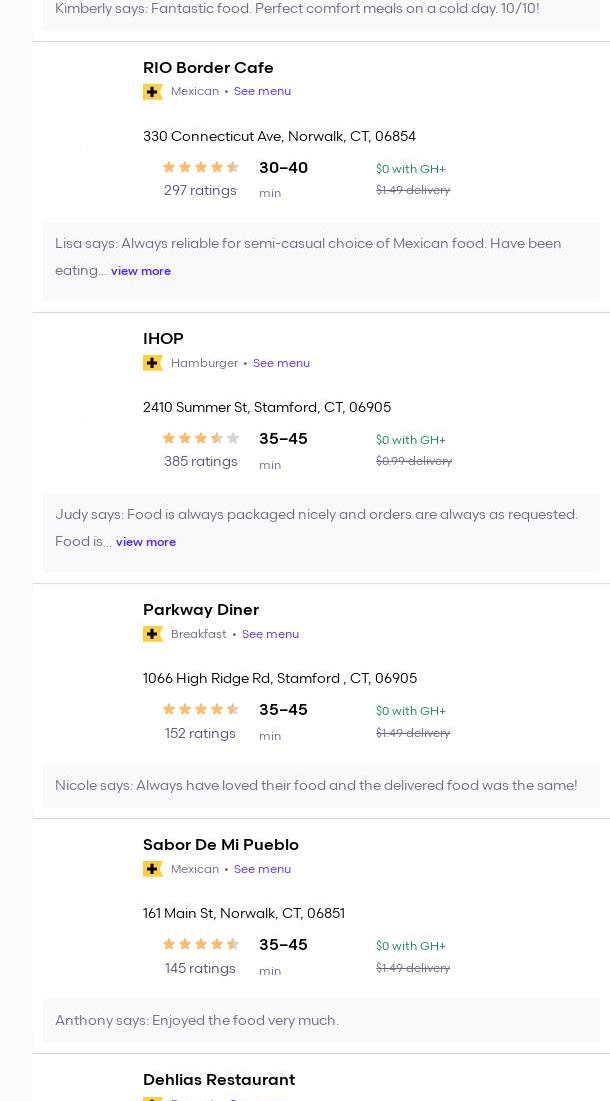Screen dimensions: 610x1101
Task: Click the star rating for Sabor De Mi Pueblo
Action: pos(201,945)
